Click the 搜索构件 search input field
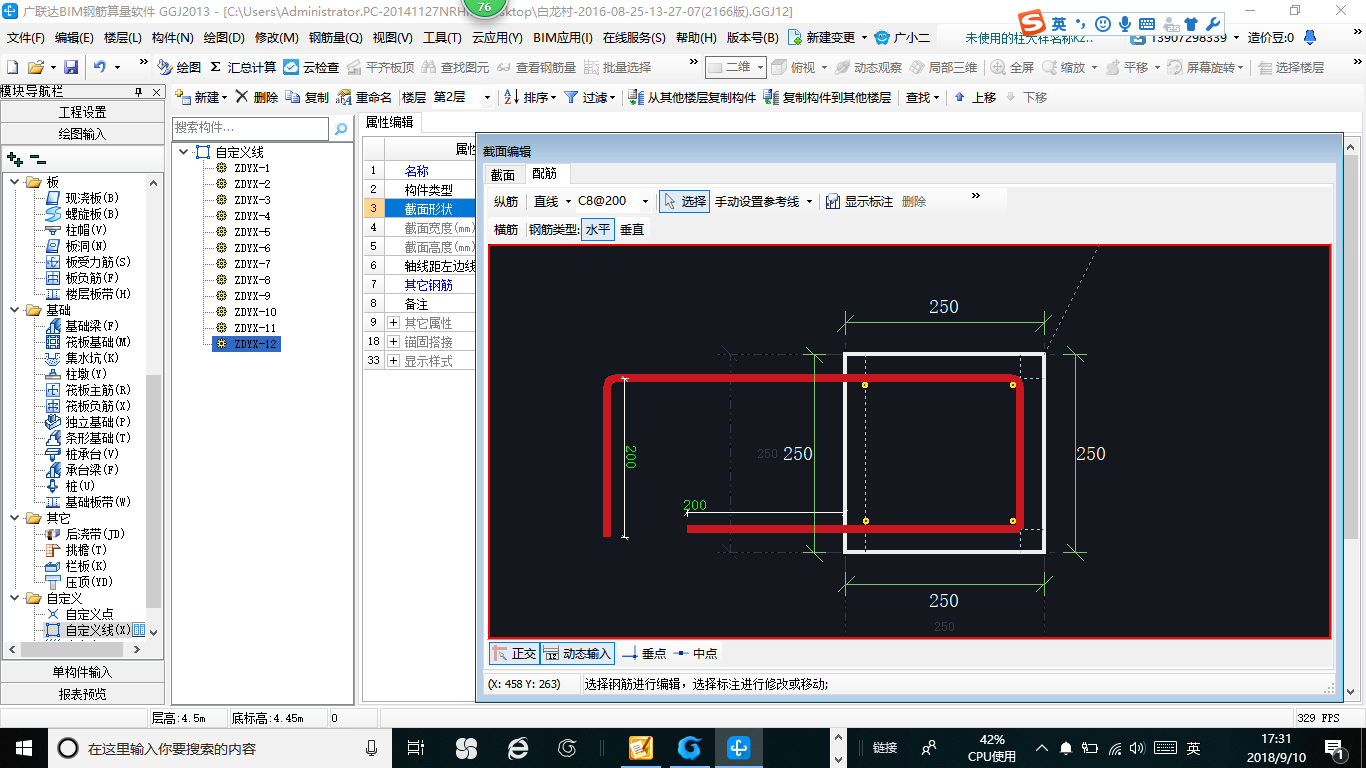1366x768 pixels. tap(250, 128)
